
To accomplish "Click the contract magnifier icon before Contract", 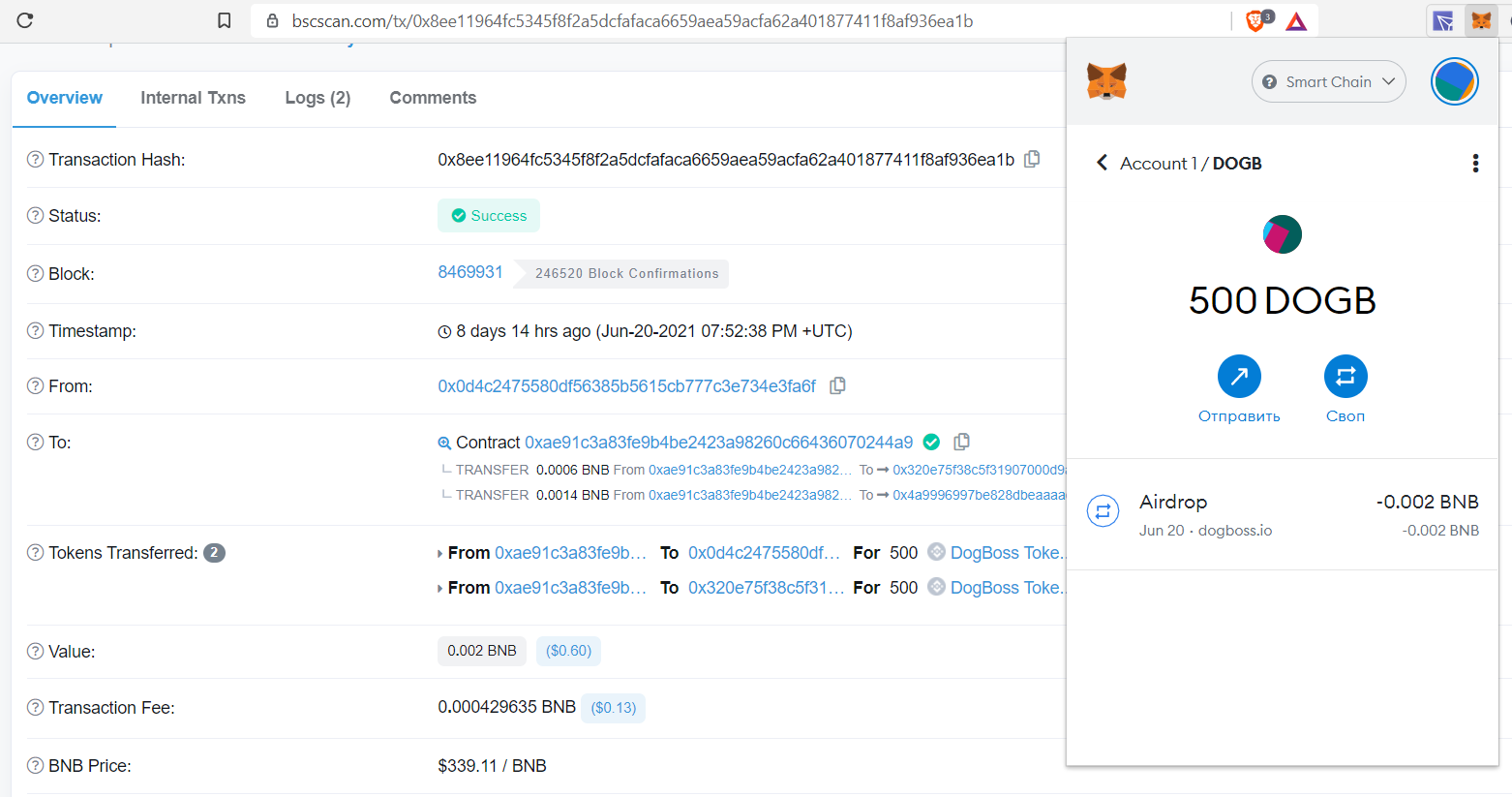I will coord(444,443).
